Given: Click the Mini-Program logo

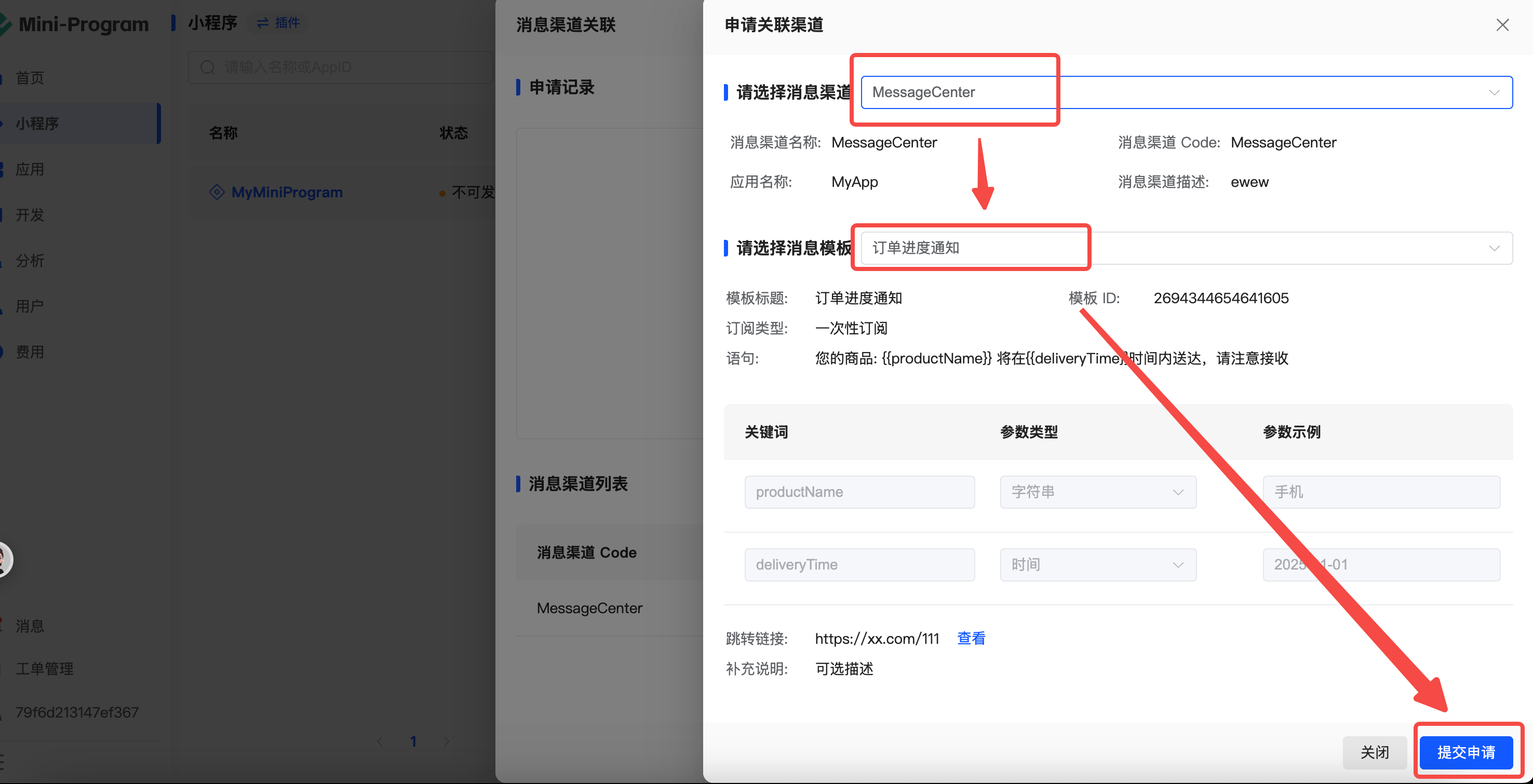Looking at the screenshot, I should pos(6,24).
